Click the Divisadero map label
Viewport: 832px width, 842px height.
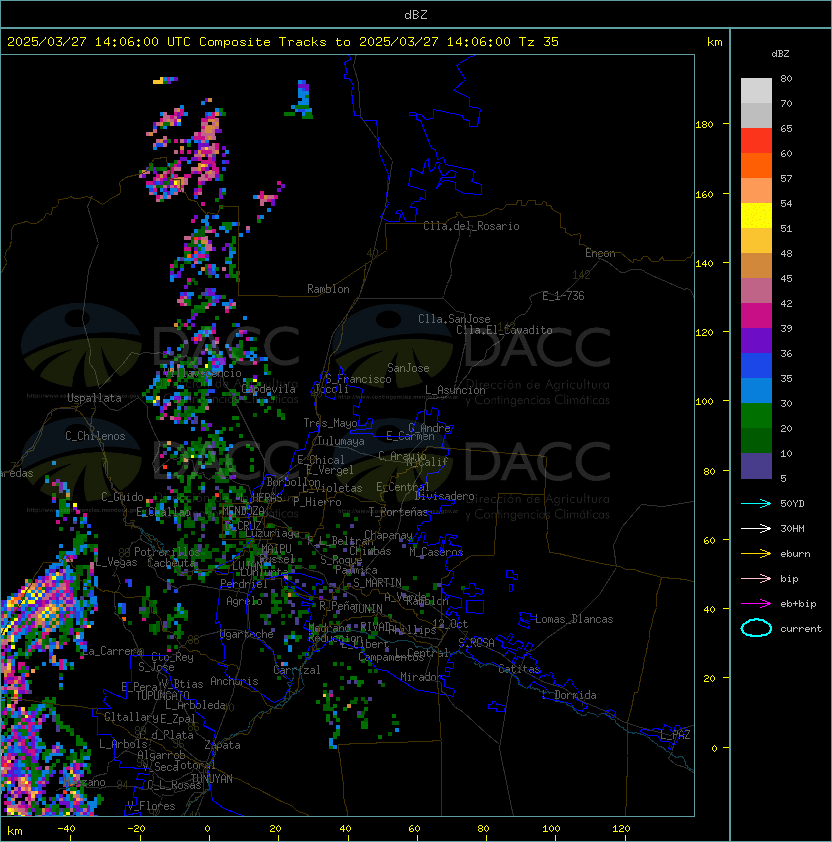(x=444, y=496)
